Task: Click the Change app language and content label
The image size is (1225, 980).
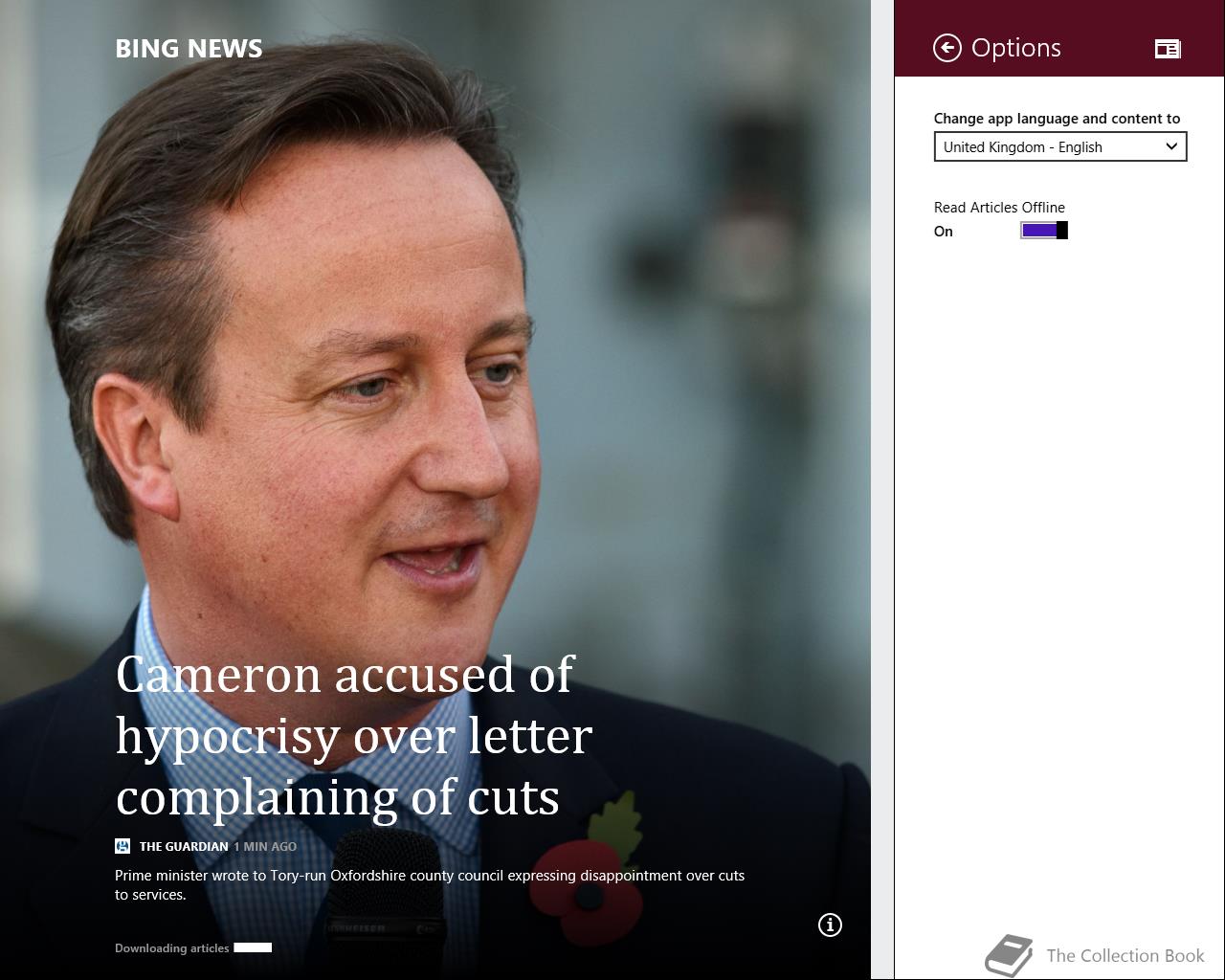Action: (1057, 119)
